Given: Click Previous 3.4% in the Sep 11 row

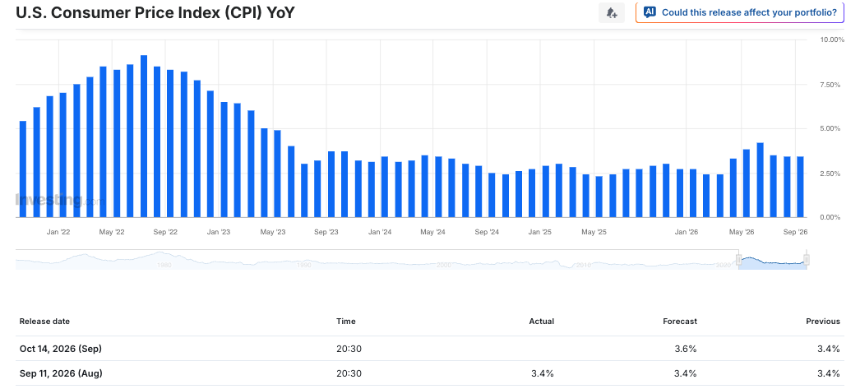Looking at the screenshot, I should coord(829,374).
